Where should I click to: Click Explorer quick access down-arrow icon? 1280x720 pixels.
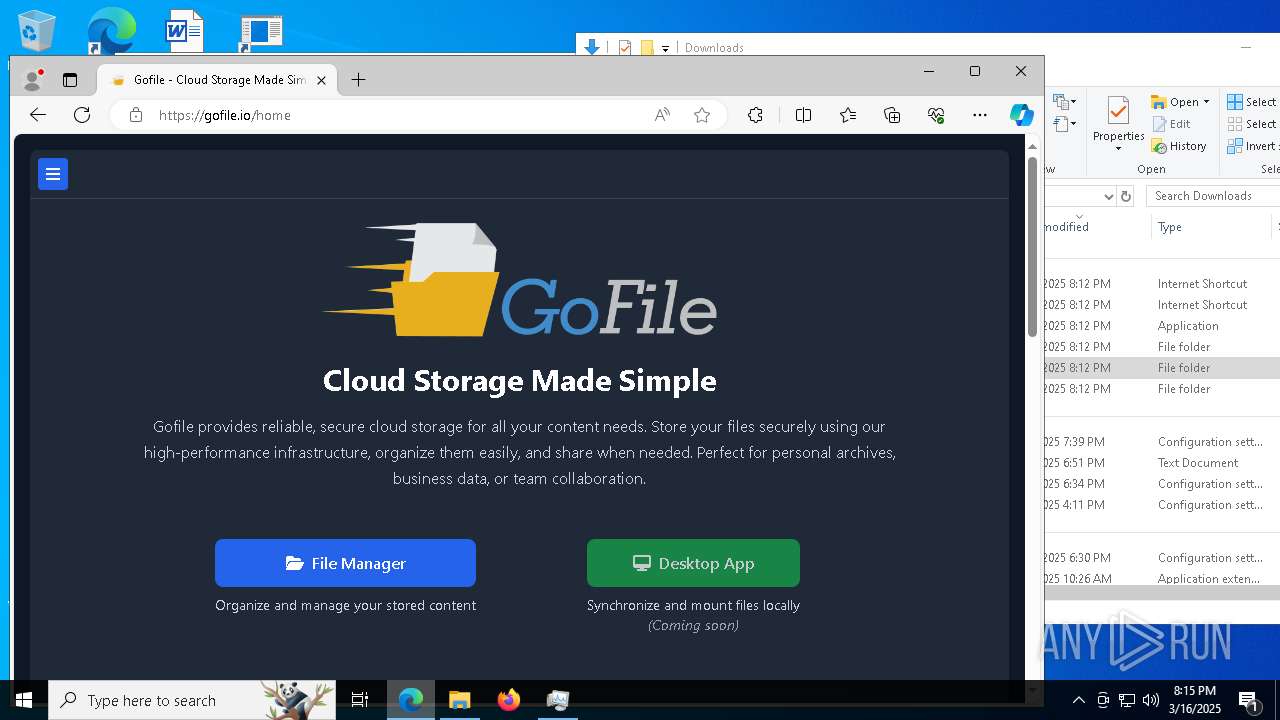592,47
